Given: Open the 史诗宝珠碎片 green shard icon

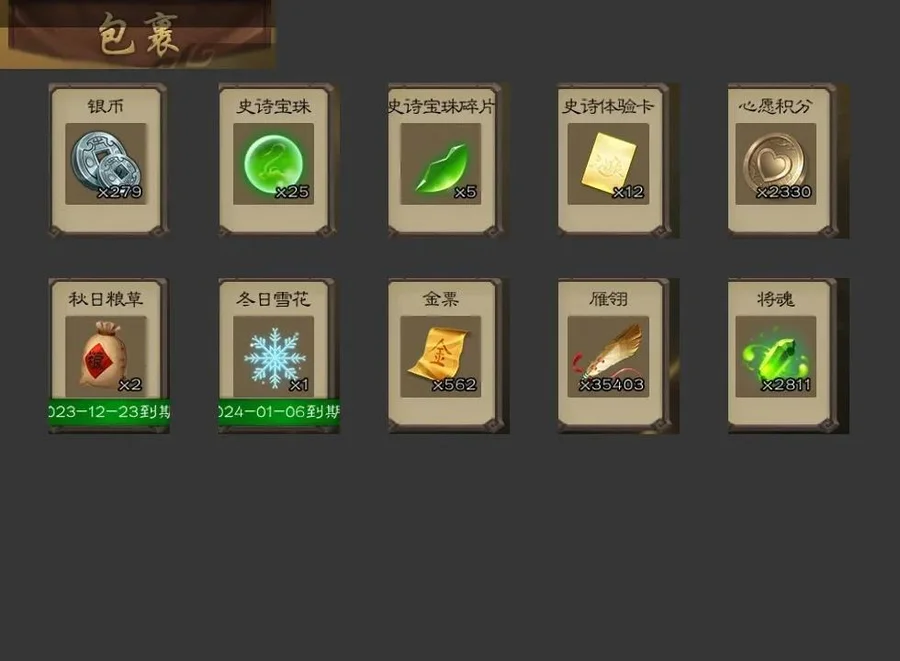Looking at the screenshot, I should [441, 164].
